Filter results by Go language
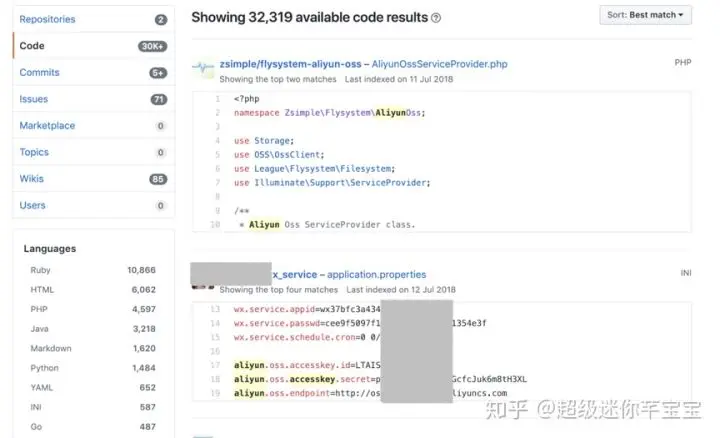Viewport: 720px width, 438px height. tap(37, 426)
